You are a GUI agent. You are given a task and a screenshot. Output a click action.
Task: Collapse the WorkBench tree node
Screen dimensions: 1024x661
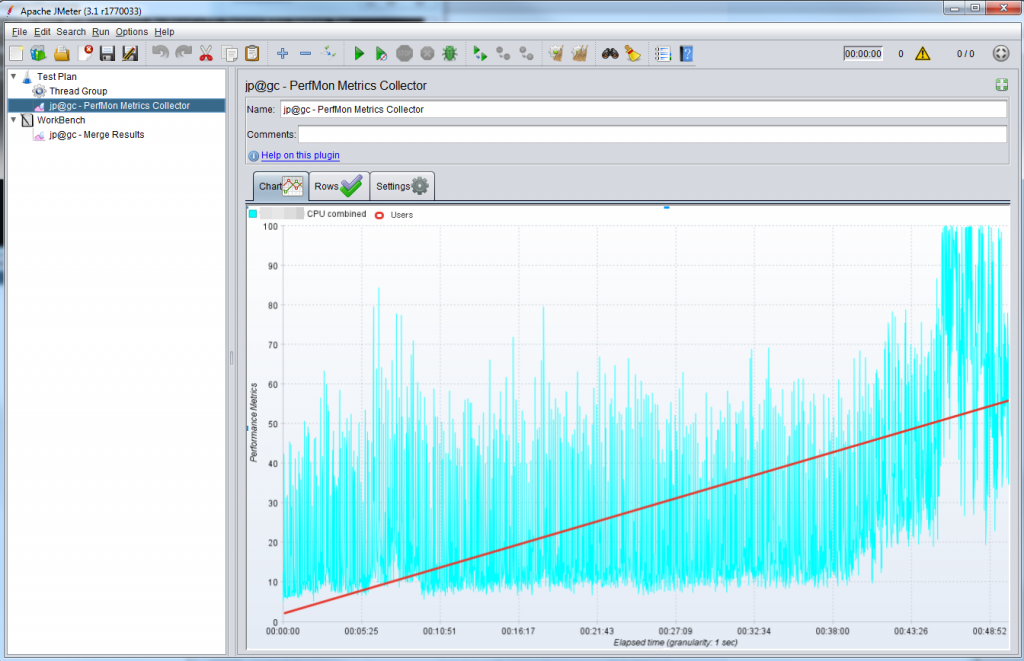[14, 120]
